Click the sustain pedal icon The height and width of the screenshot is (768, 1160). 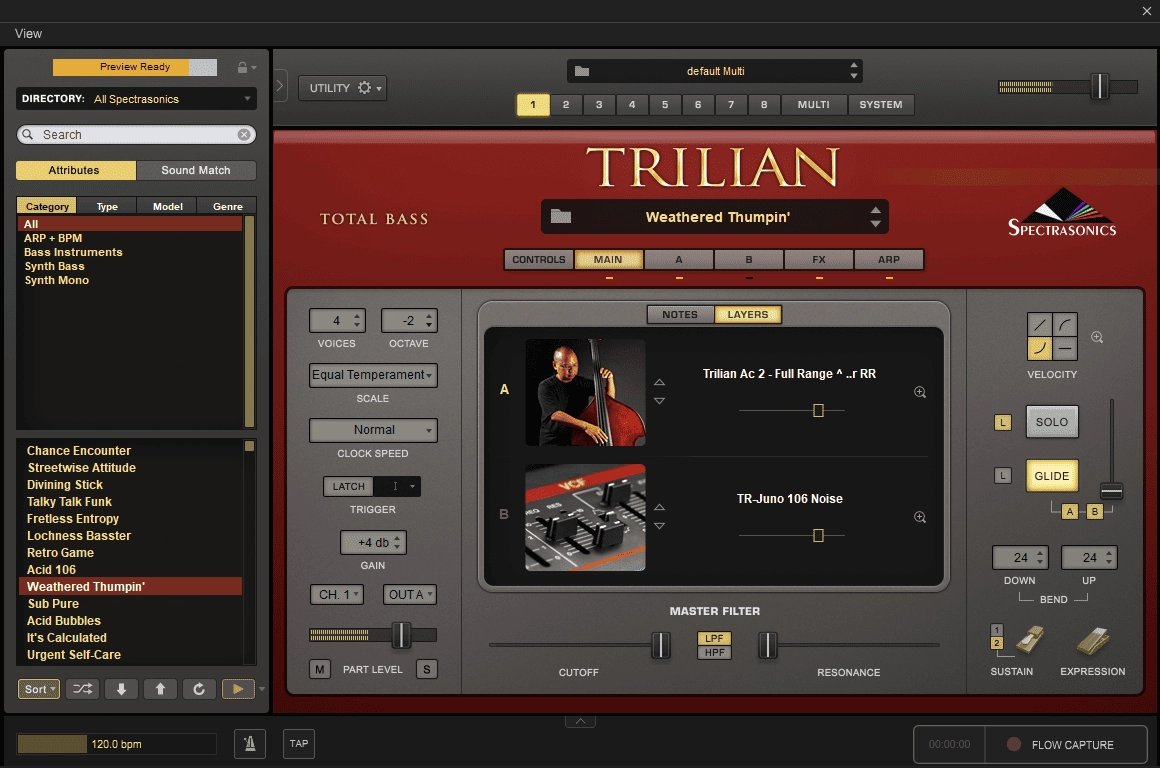click(1029, 640)
